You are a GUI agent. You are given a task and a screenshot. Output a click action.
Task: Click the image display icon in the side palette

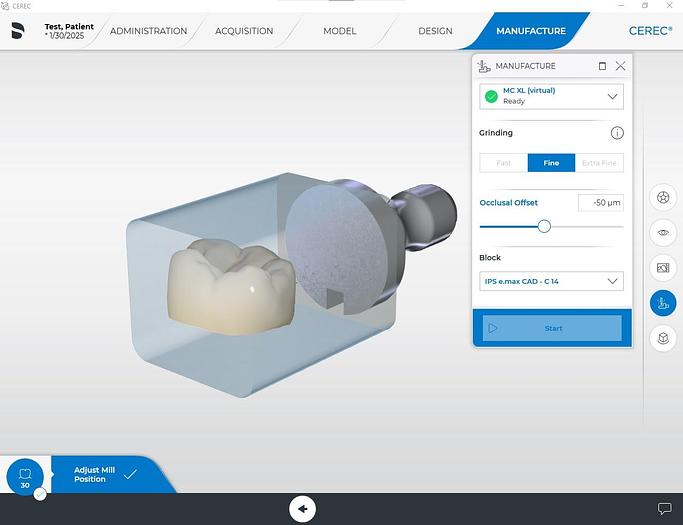[661, 268]
